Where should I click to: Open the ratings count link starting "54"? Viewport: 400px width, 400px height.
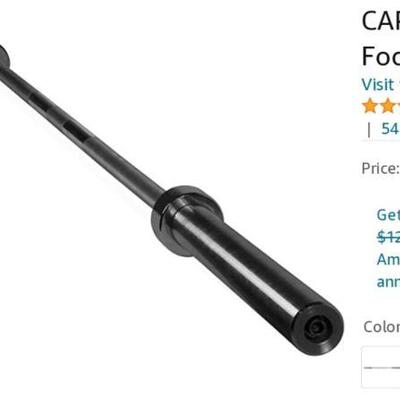click(x=391, y=129)
